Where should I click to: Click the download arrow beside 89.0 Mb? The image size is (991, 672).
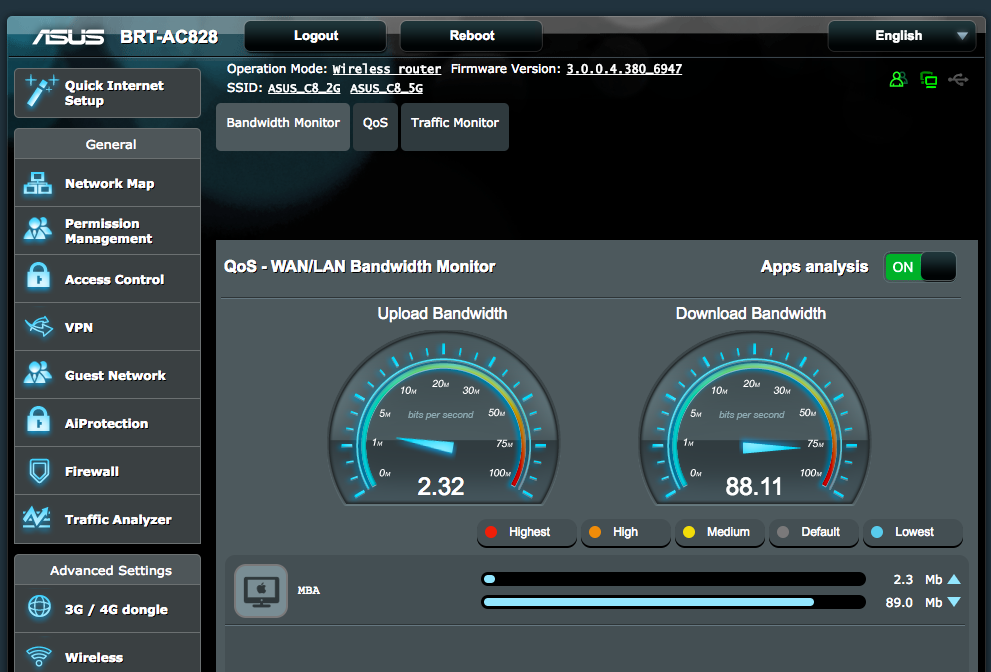pos(954,602)
